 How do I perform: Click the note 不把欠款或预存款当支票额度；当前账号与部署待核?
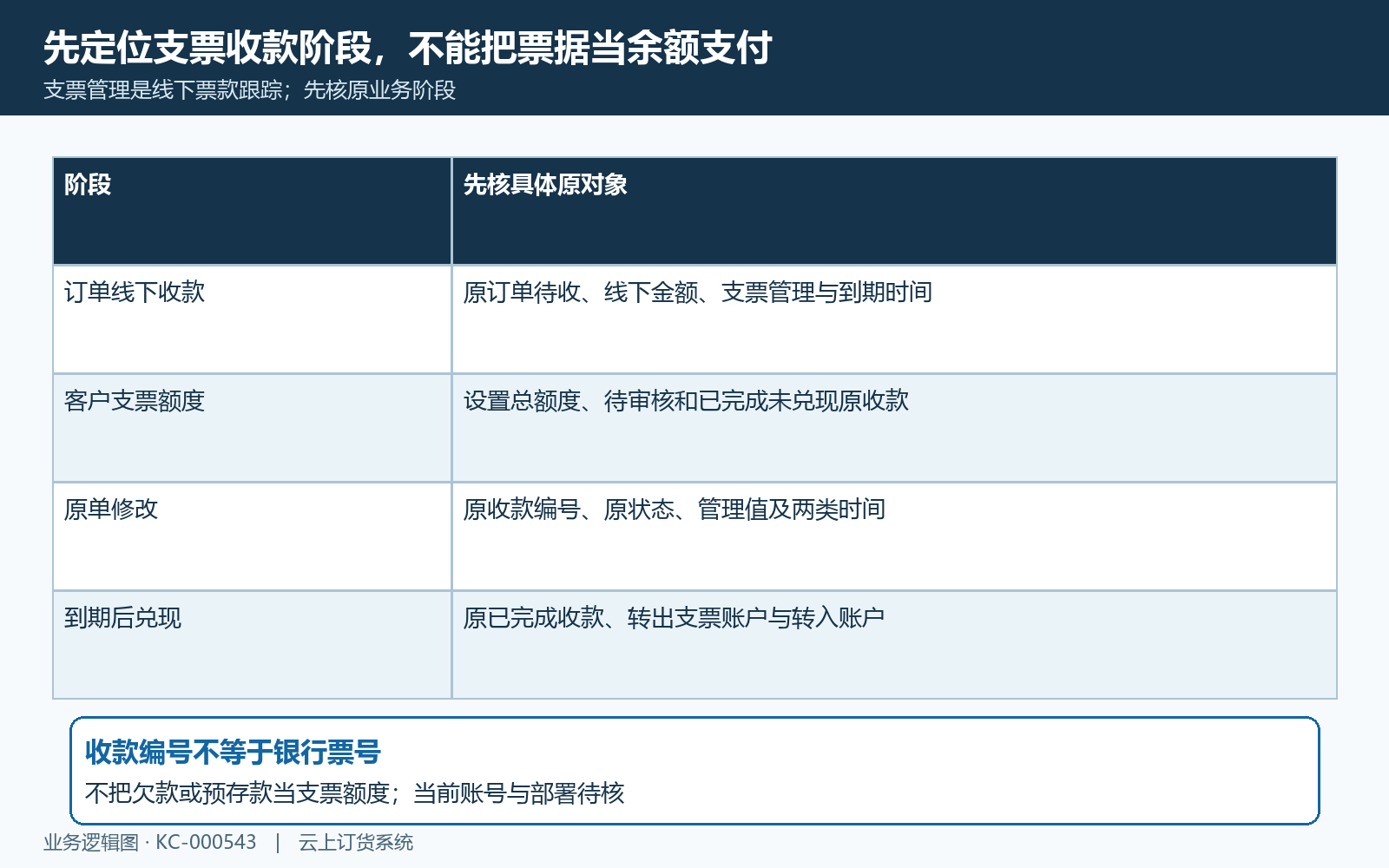coord(354,793)
